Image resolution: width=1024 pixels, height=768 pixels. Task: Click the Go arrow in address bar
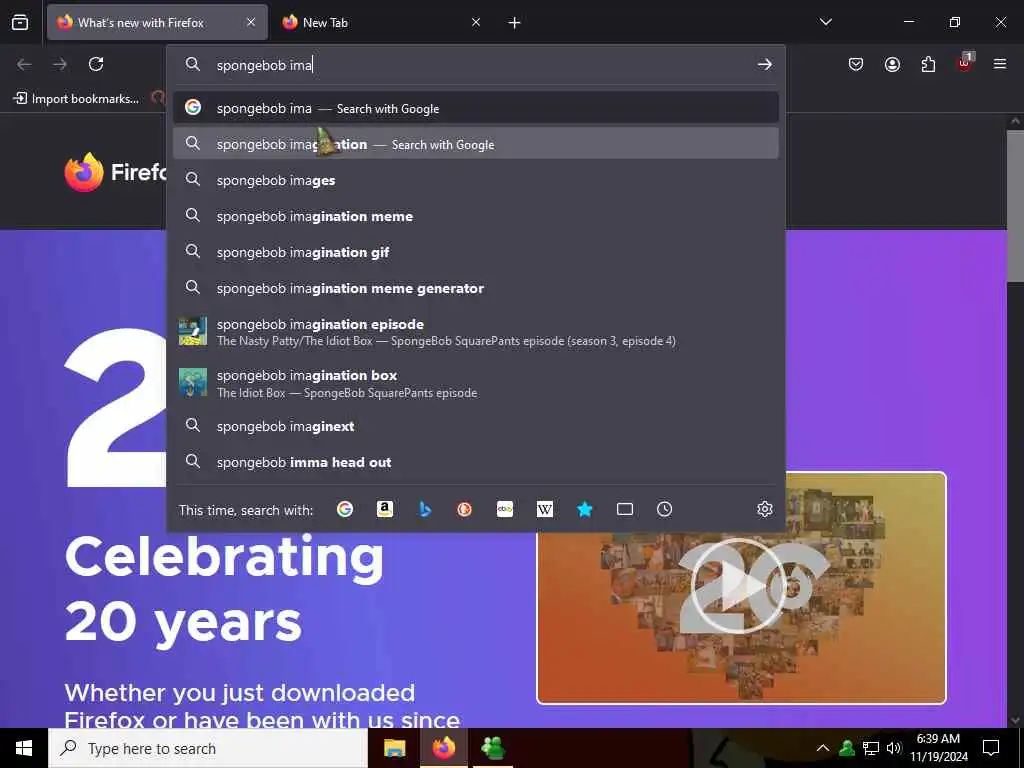tap(764, 64)
